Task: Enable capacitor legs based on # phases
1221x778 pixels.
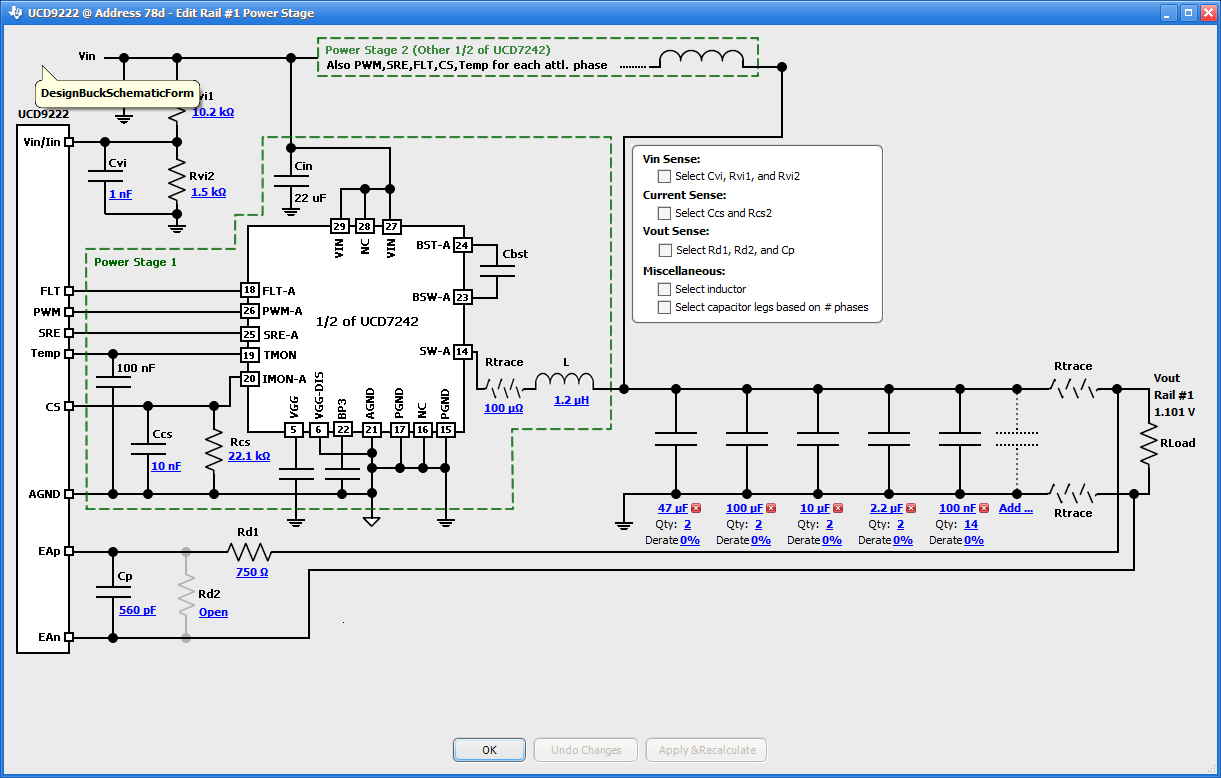Action: coord(664,307)
